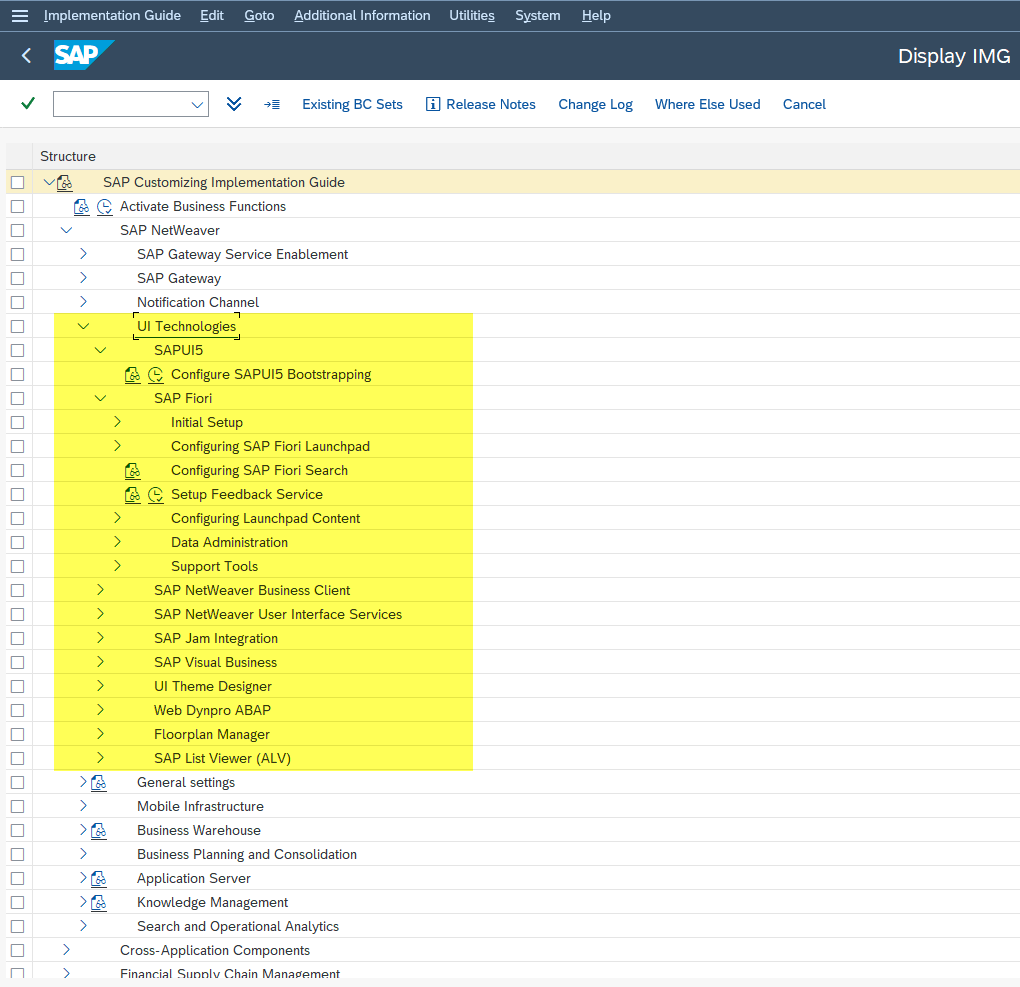
Task: Select the UI Theme Designer row text
Action: [213, 686]
